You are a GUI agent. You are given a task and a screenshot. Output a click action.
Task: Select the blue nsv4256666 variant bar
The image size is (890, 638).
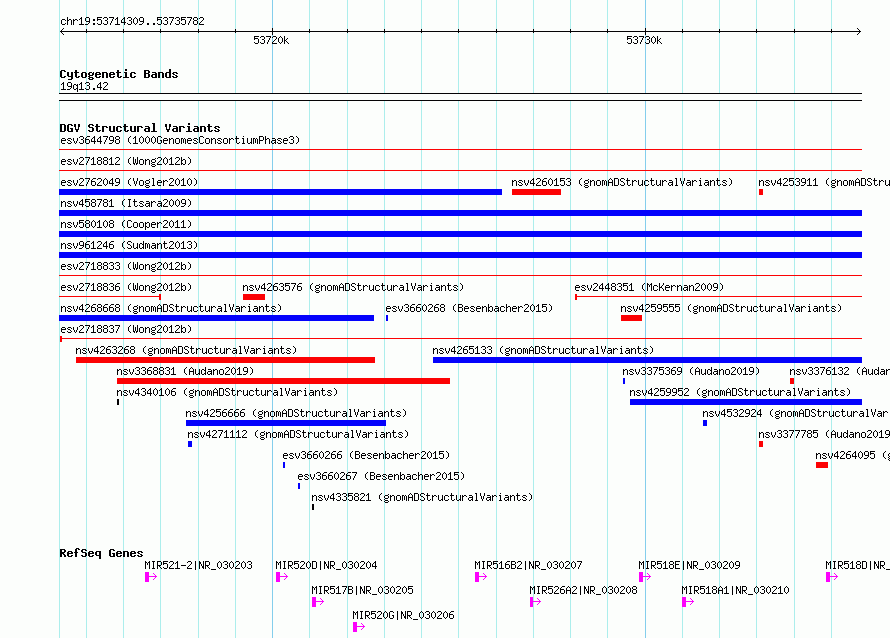(286, 423)
